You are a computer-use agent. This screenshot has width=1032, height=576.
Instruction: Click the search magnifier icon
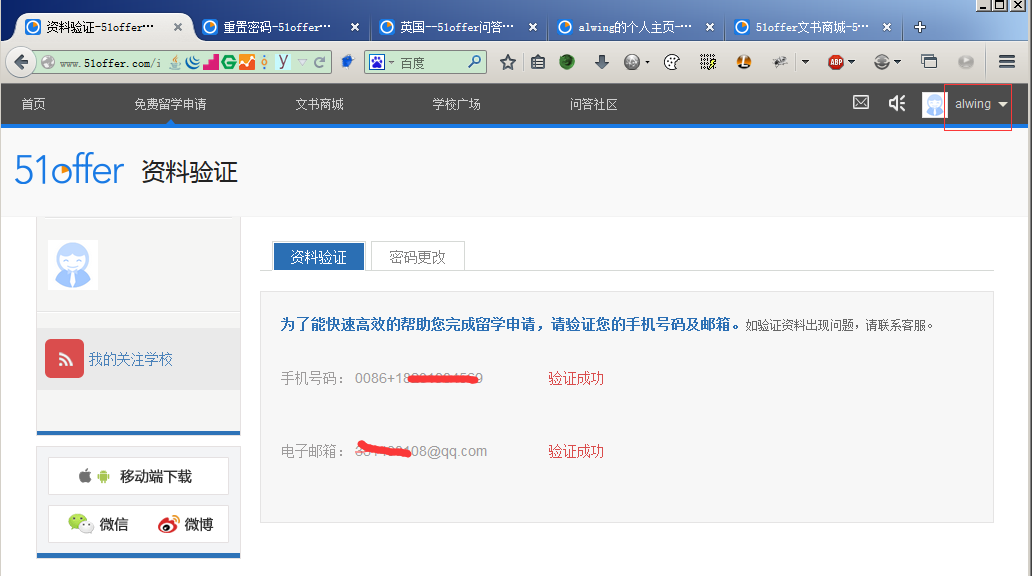point(475,62)
